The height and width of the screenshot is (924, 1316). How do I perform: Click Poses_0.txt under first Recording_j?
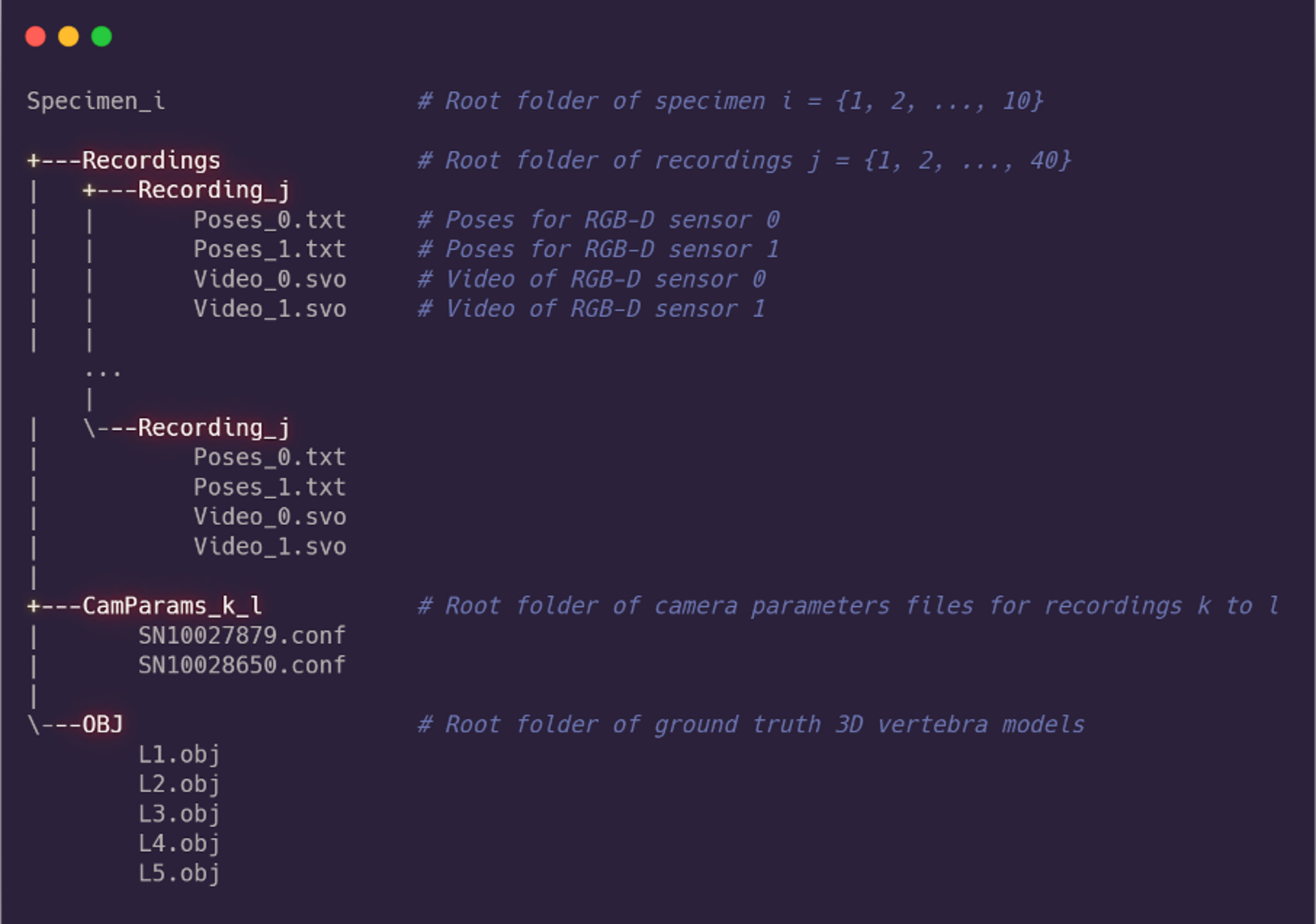(269, 219)
